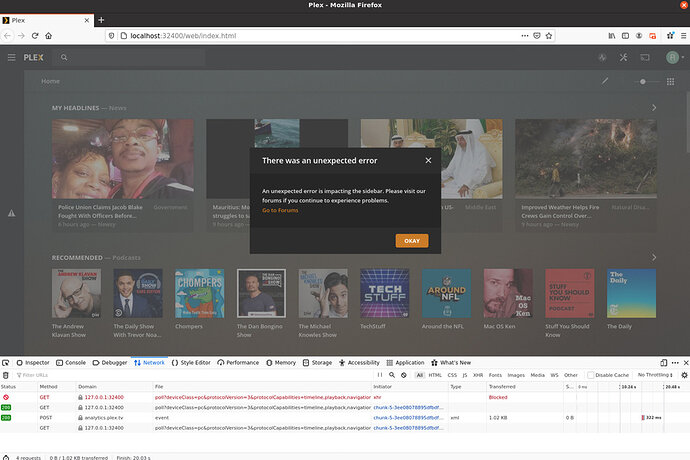Switch to the Performance devtools tab
The image size is (690, 460).
[238, 363]
